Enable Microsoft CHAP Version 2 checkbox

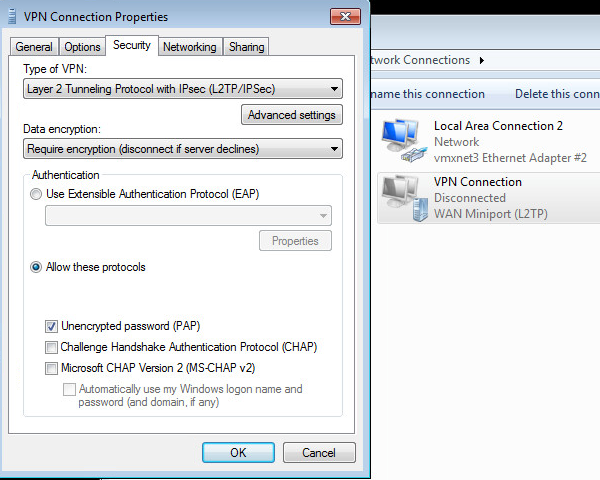pyautogui.click(x=51, y=368)
